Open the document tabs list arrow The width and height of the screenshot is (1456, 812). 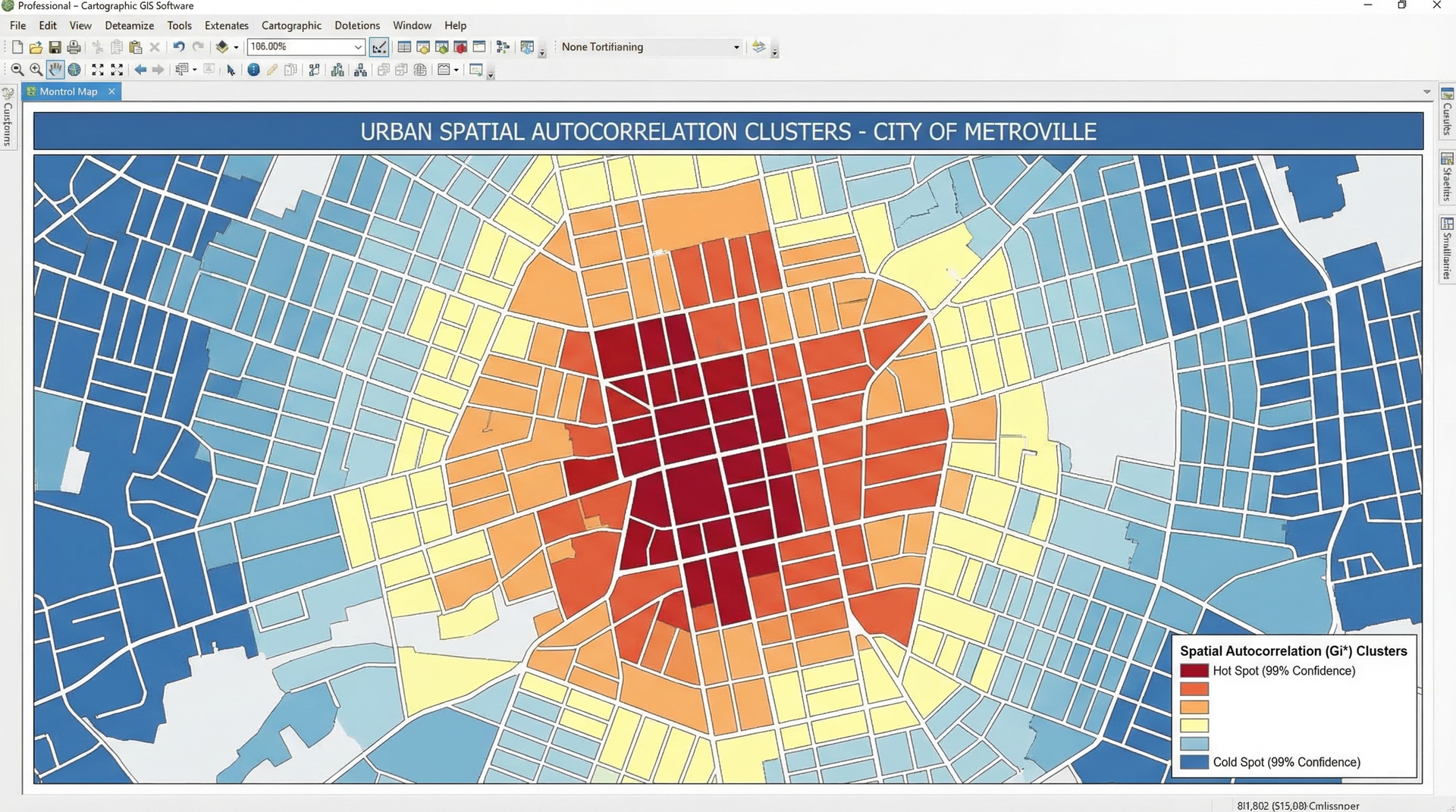(1426, 92)
